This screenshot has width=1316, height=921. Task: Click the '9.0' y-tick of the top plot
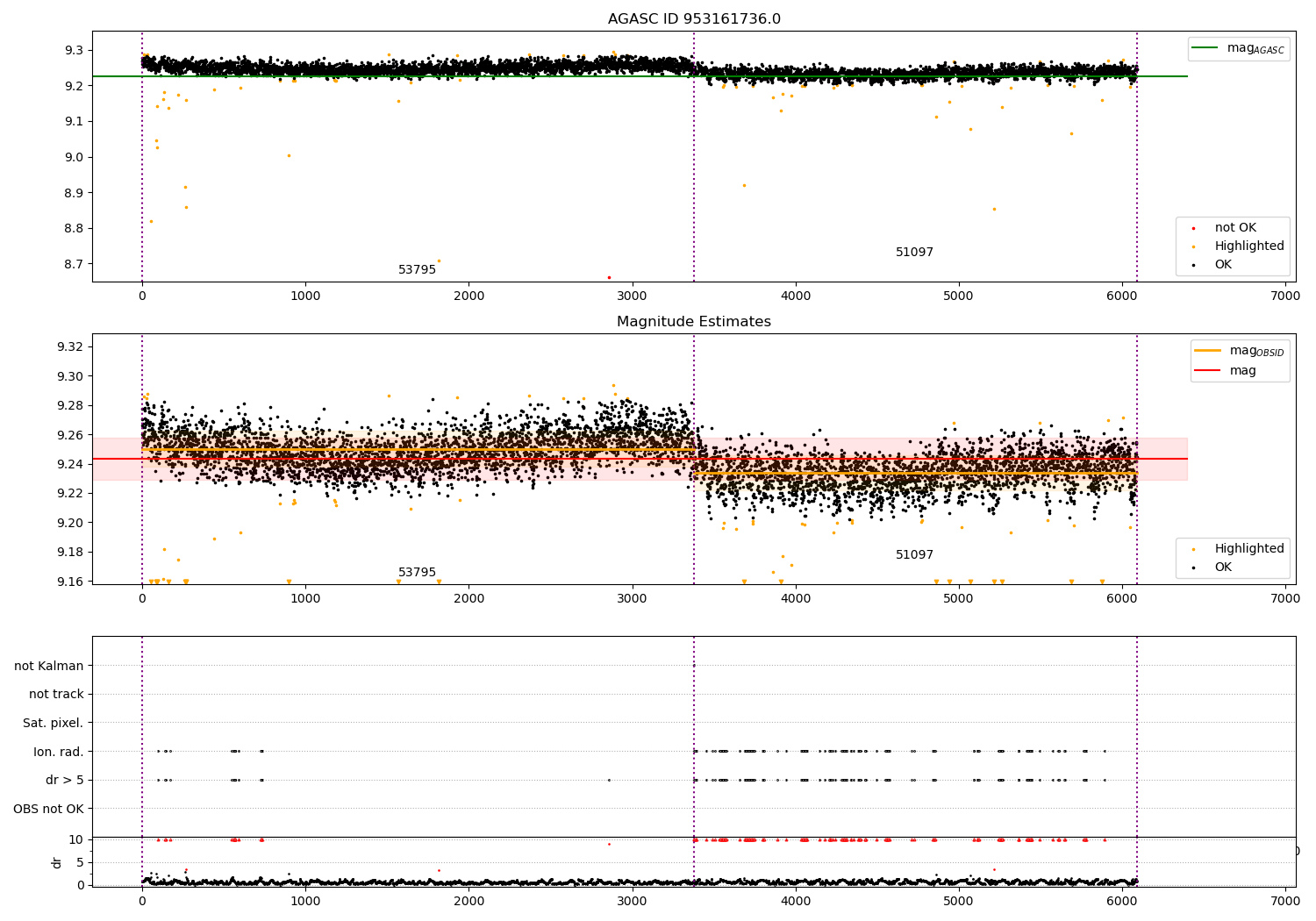[x=74, y=157]
